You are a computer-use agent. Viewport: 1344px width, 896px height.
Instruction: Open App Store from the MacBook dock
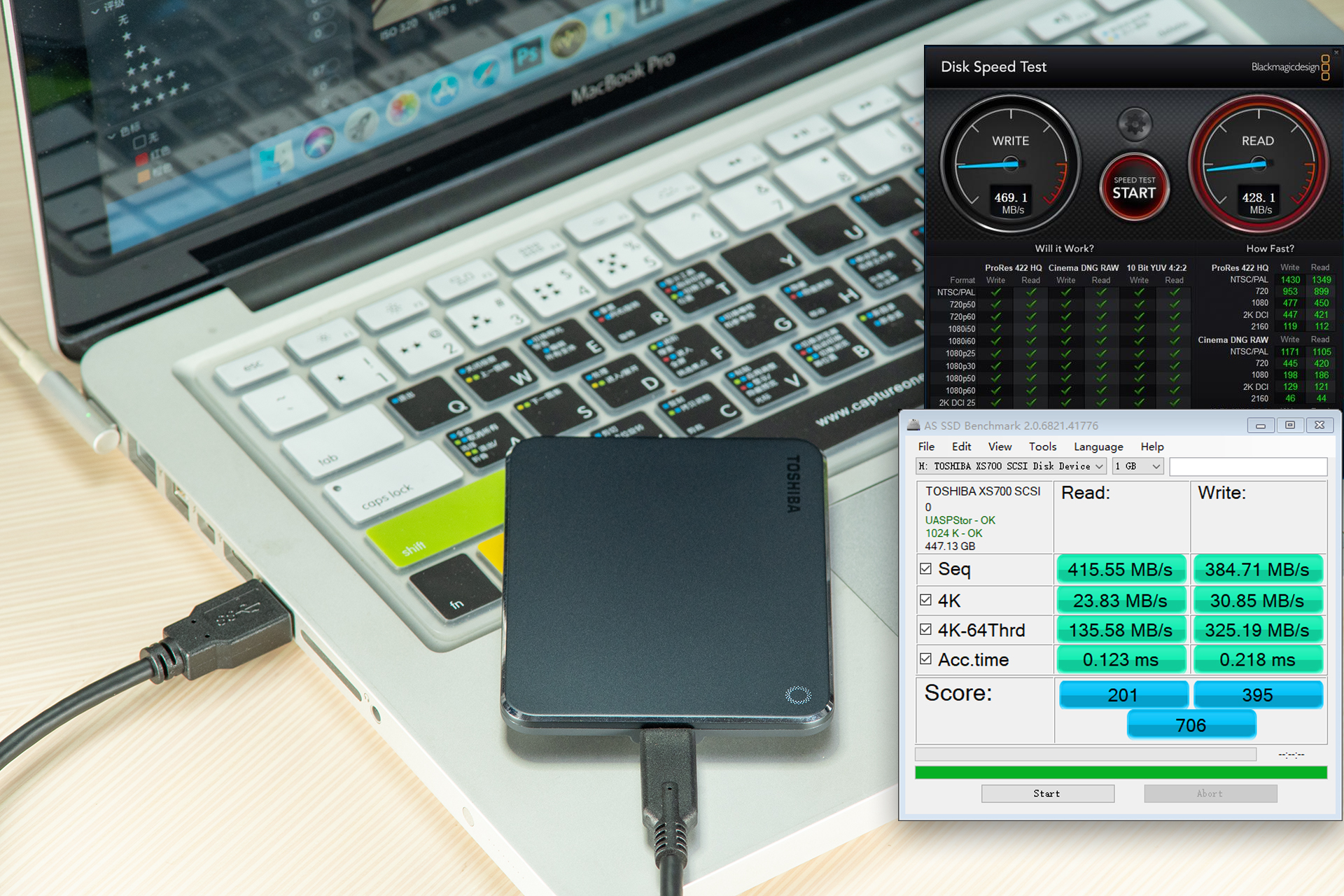click(x=444, y=91)
